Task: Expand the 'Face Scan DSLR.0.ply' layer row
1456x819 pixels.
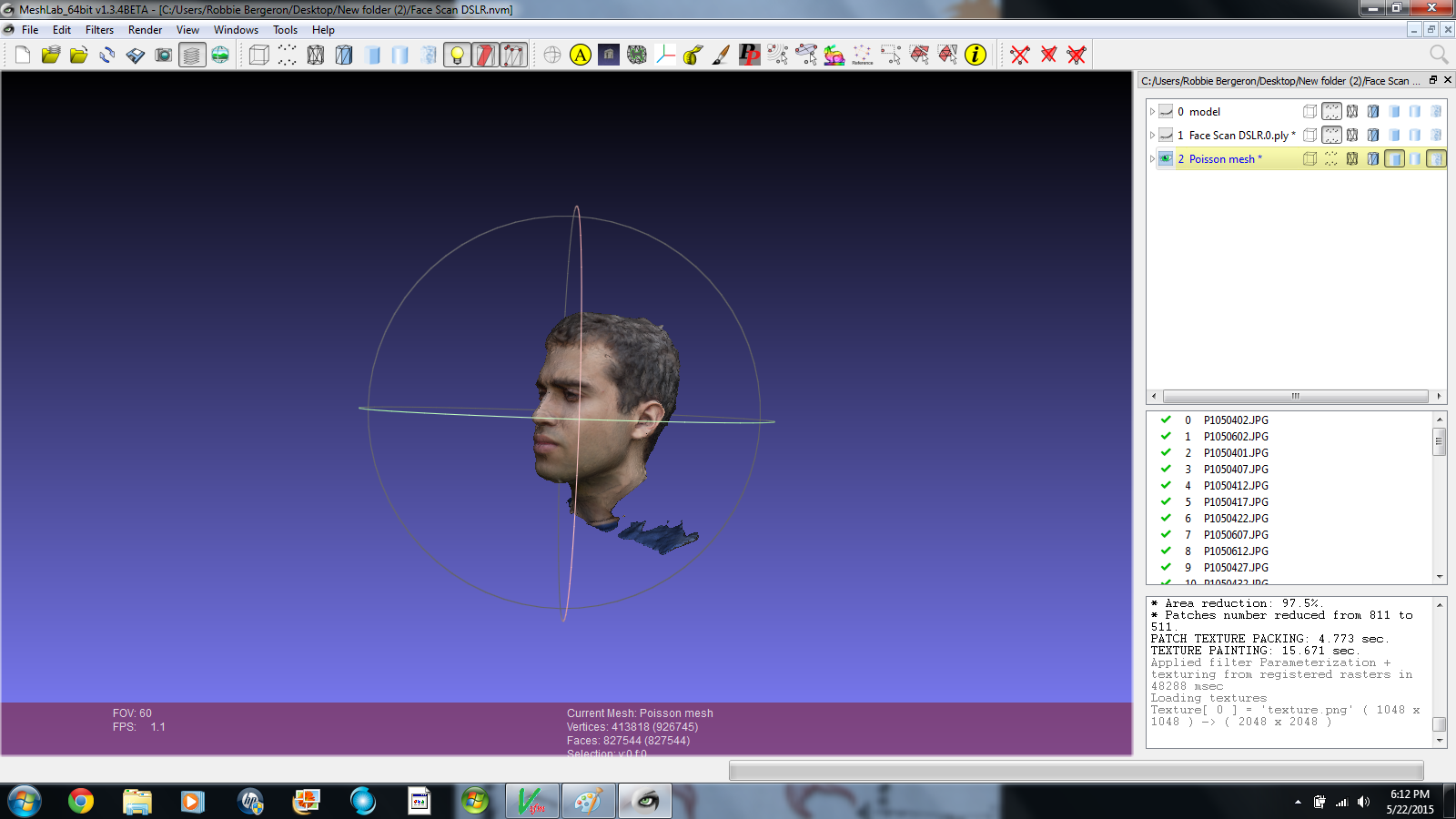Action: pos(1152,136)
